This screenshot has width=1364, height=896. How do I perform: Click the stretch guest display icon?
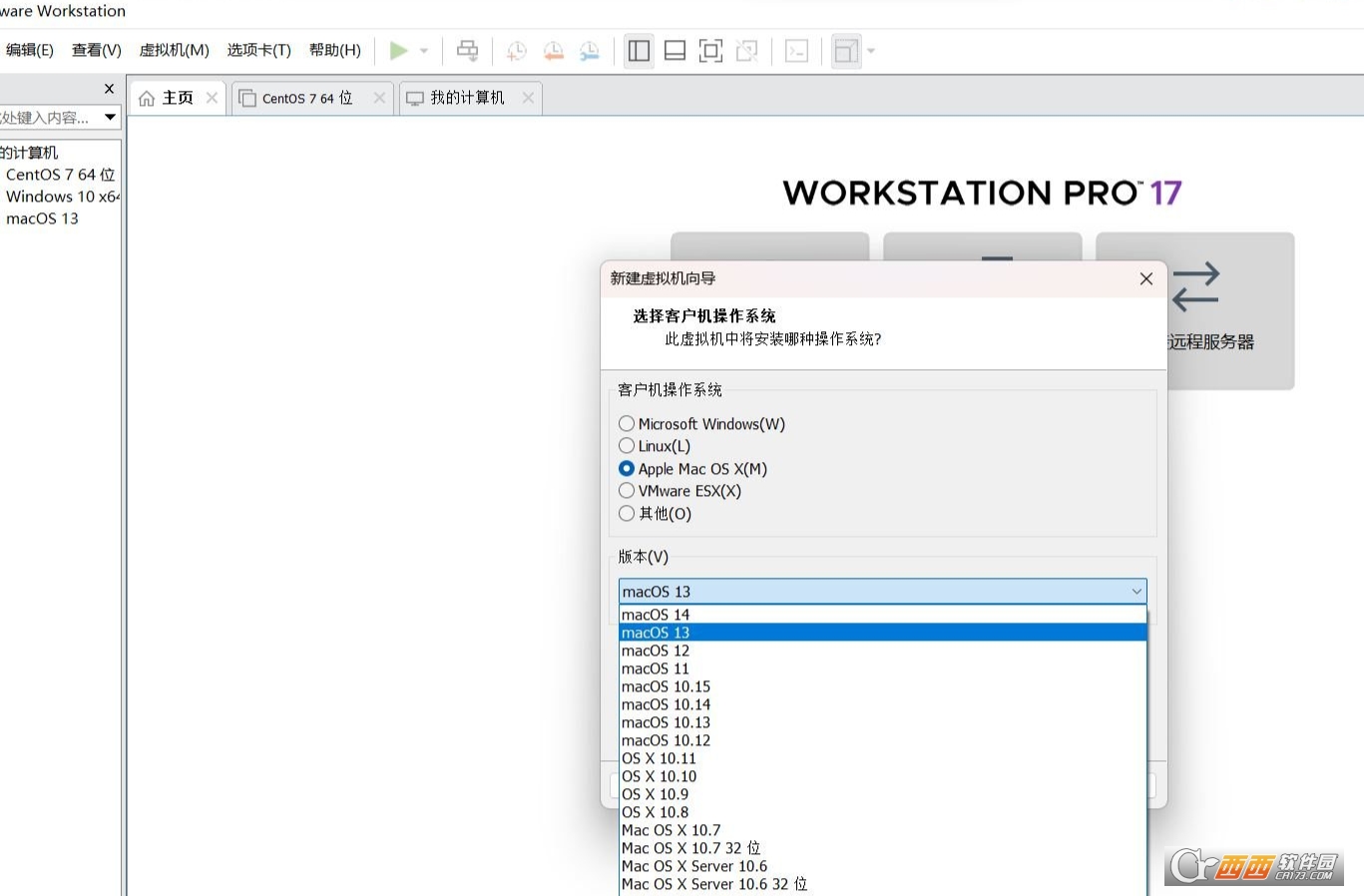click(846, 51)
